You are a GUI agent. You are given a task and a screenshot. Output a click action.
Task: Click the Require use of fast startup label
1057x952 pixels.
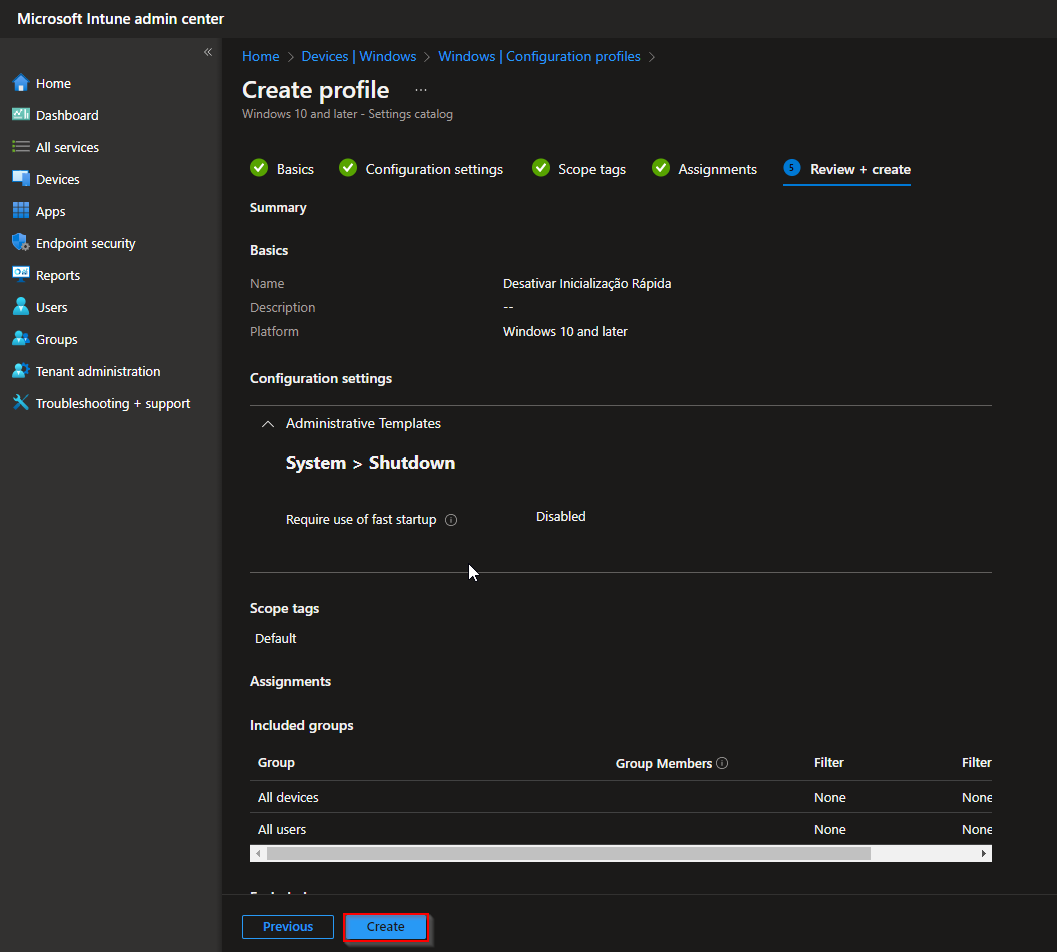(361, 520)
